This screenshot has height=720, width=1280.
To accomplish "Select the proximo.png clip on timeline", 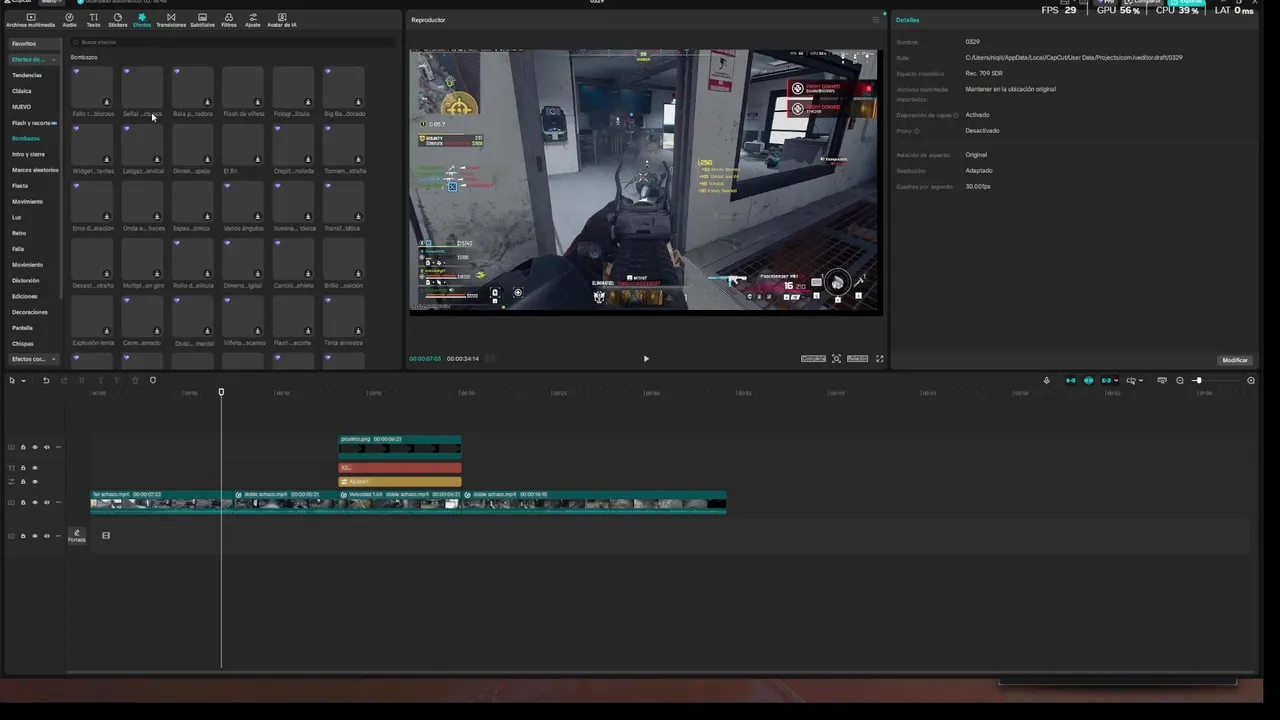I will coord(400,445).
